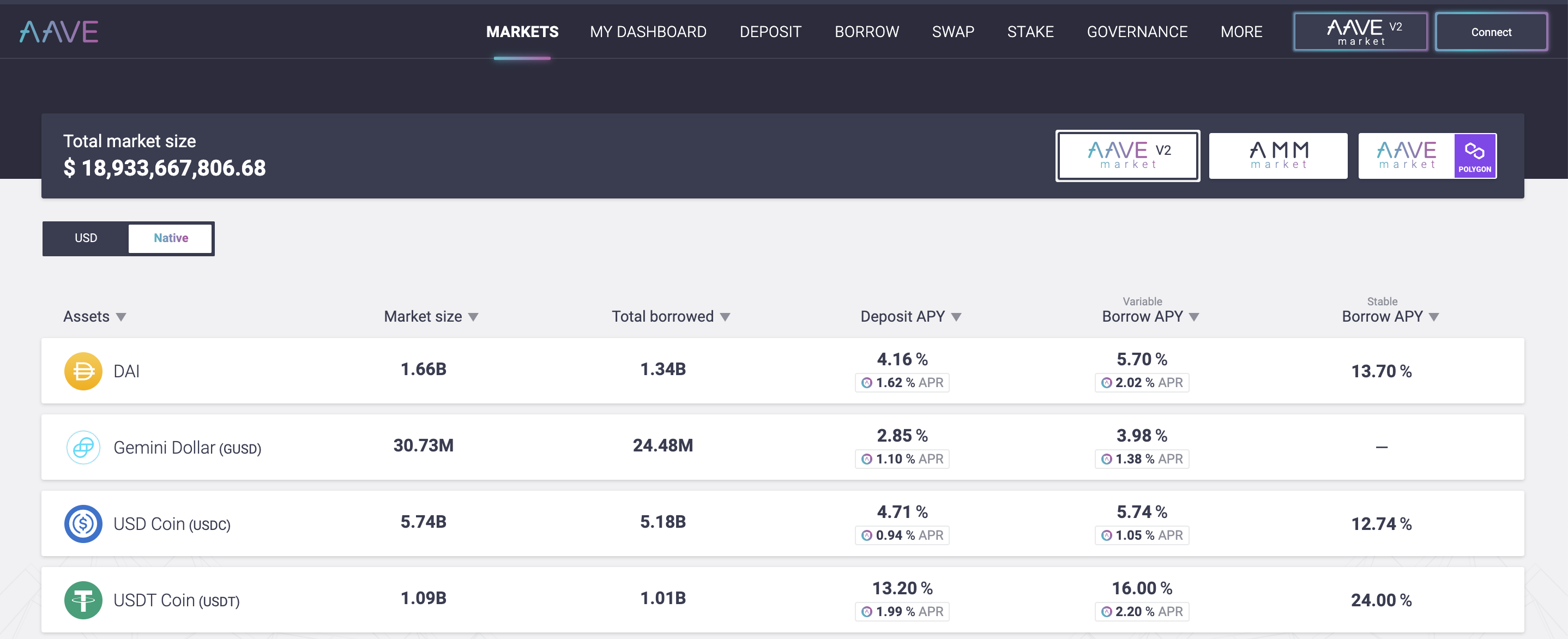This screenshot has height=639, width=1568.
Task: Sort Assets column by name arrow
Action: coord(121,317)
